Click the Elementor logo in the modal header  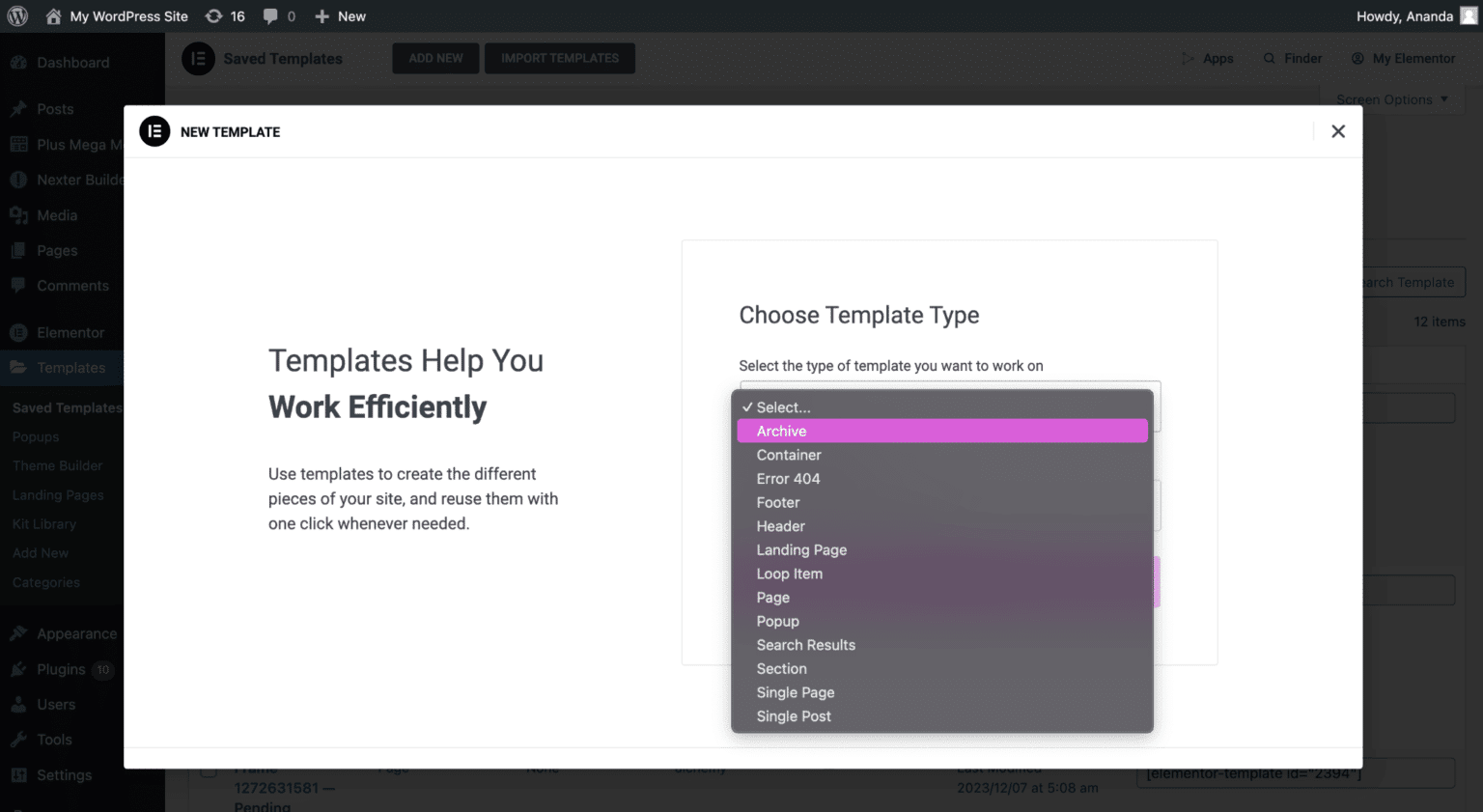pos(154,131)
